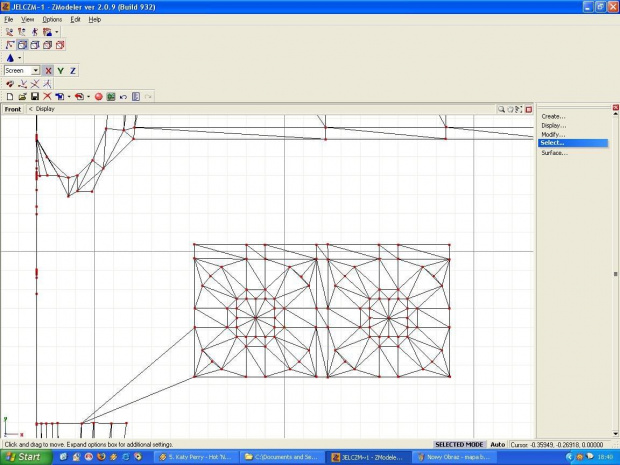The height and width of the screenshot is (465, 620).
Task: Expand the Export dropdown arrow in file toolbar
Action: pyautogui.click(x=88, y=97)
